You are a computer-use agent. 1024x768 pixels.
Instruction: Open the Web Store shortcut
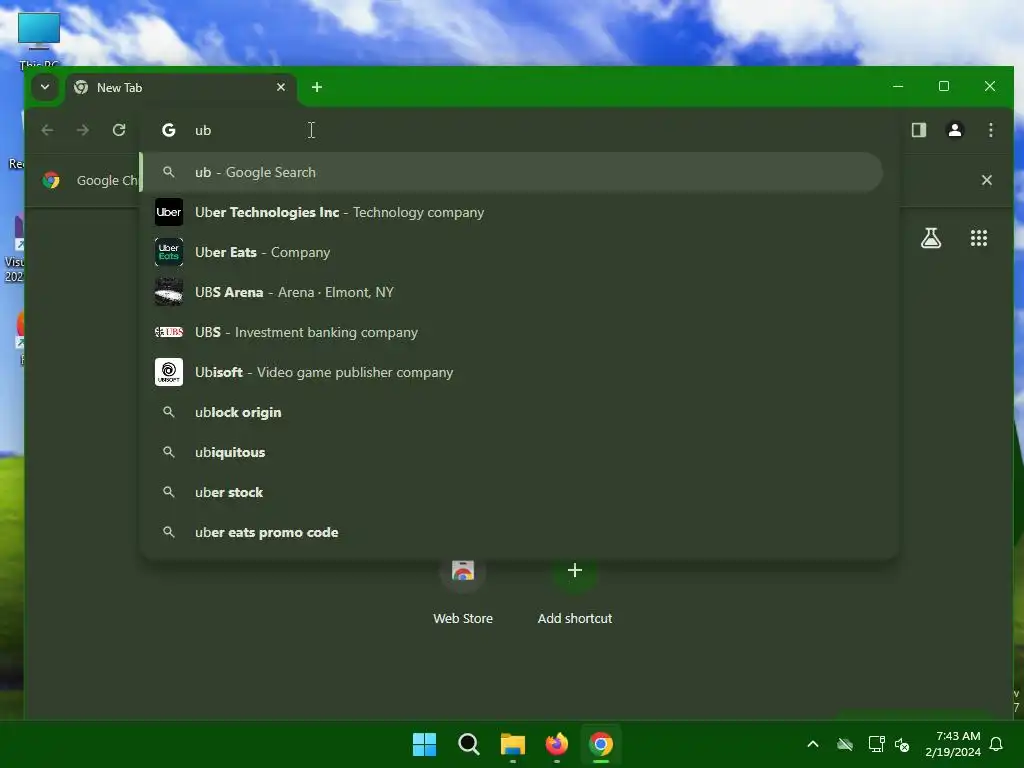coord(463,591)
